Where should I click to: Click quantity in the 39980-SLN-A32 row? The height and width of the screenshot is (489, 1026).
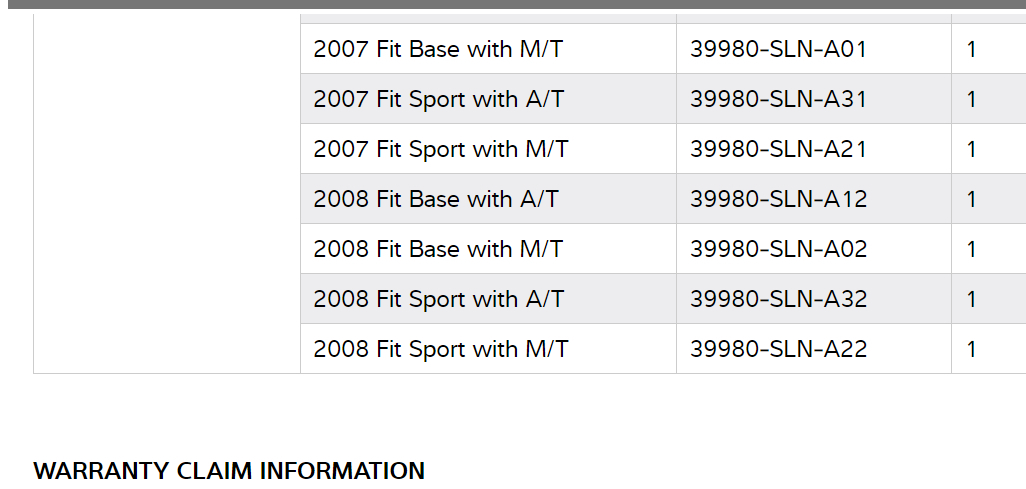(x=972, y=299)
